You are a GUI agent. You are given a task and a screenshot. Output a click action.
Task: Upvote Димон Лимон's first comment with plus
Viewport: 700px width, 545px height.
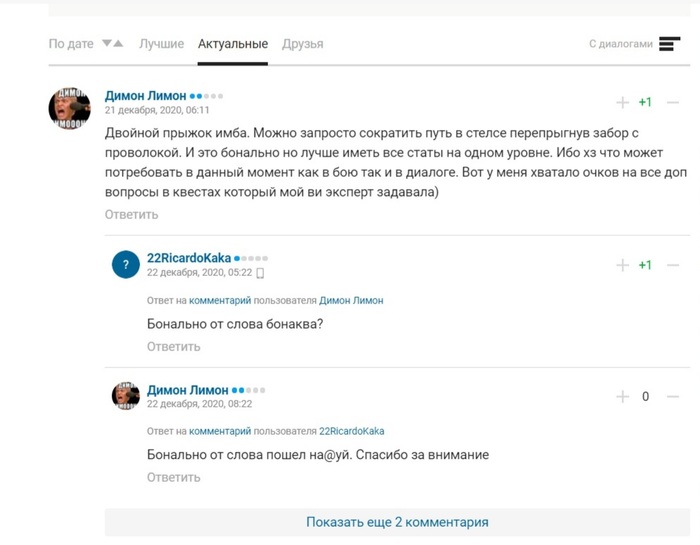coord(622,103)
